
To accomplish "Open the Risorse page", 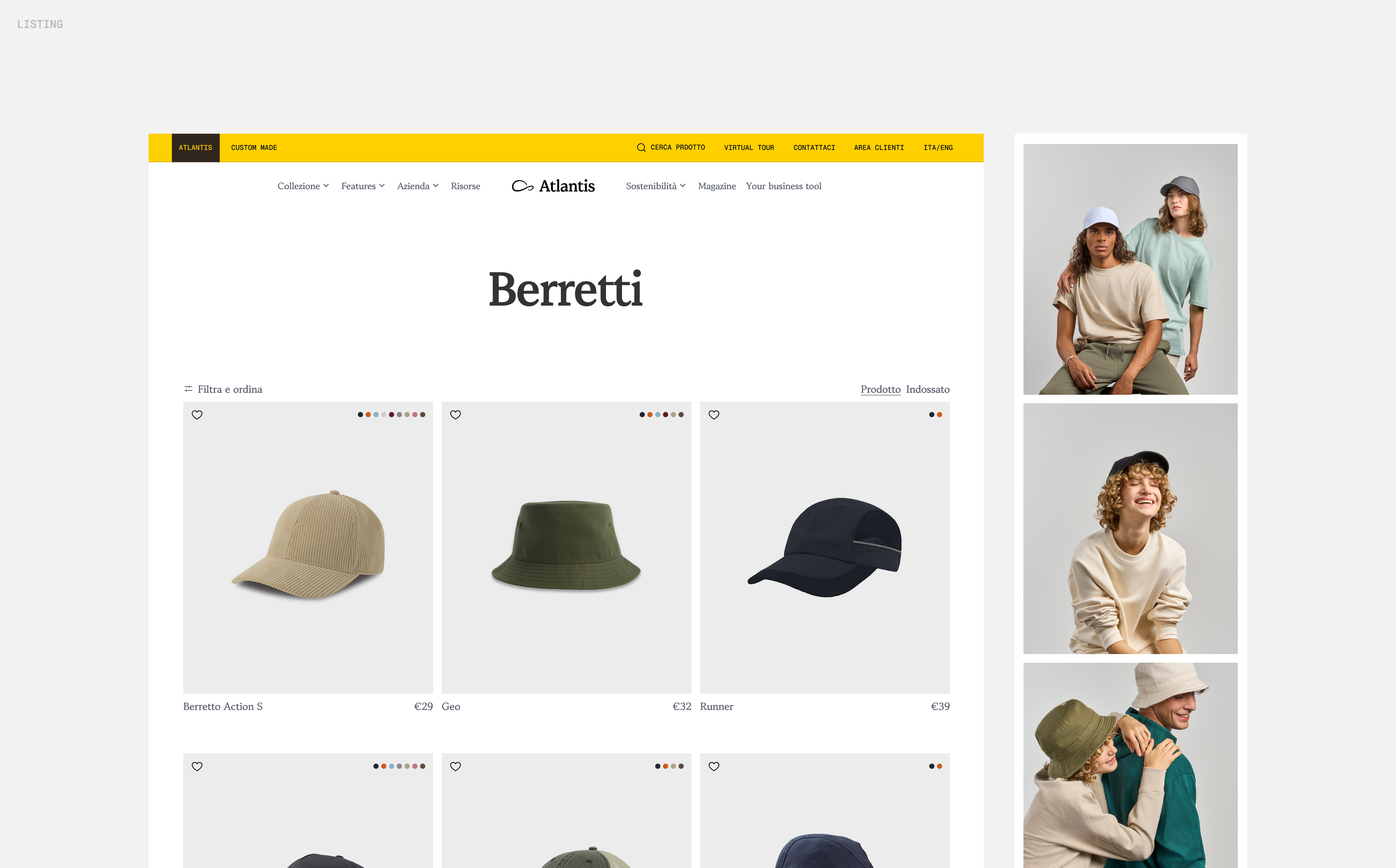I will [x=466, y=186].
